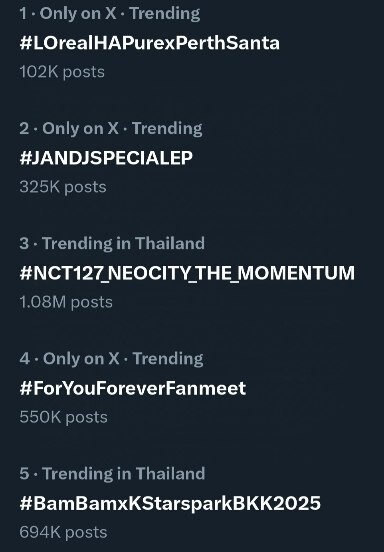This screenshot has width=384, height=552.
Task: Click the '4 · Only on X · Trending' label
Action: point(112,359)
